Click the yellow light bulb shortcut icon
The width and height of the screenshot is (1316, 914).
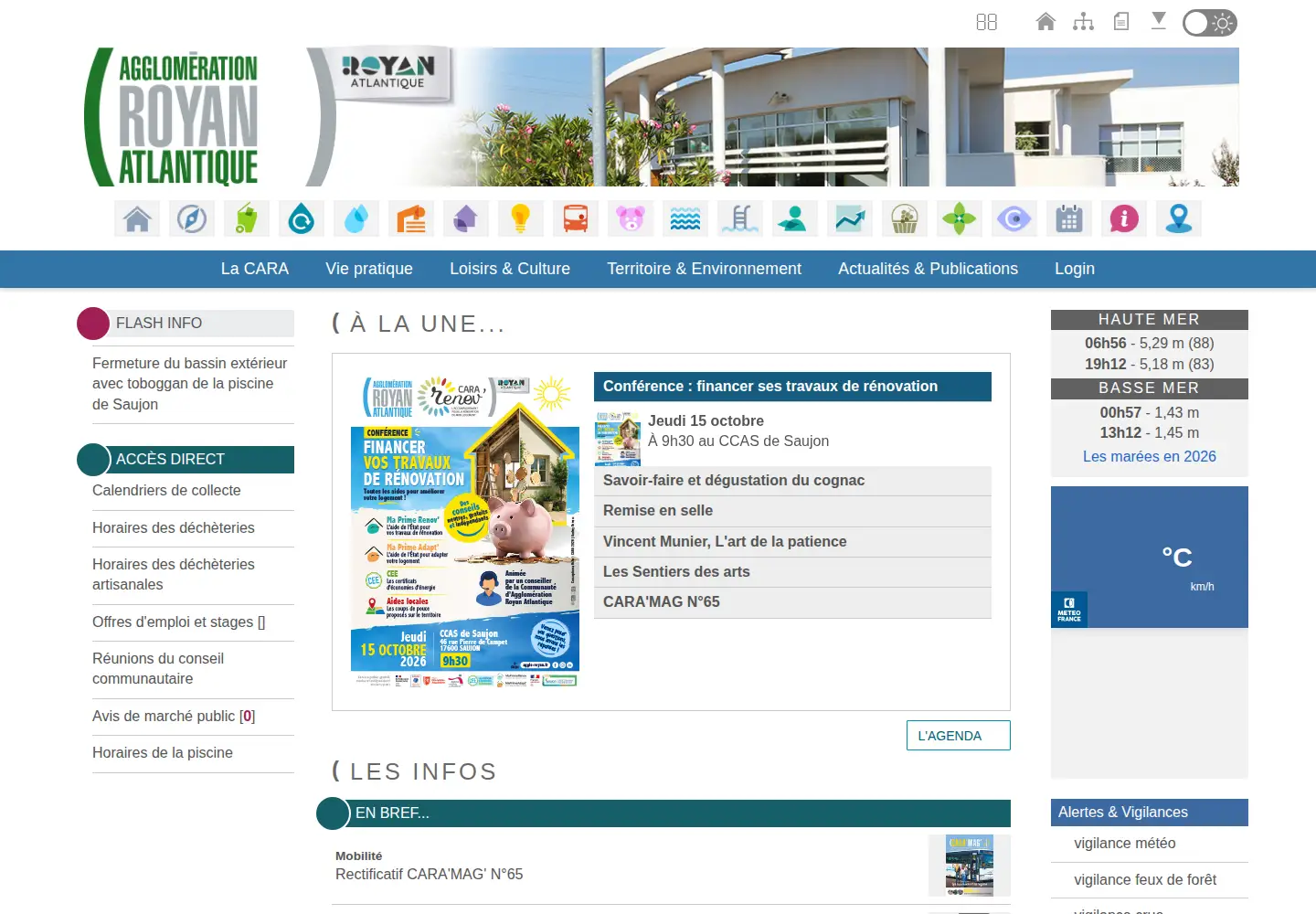521,218
